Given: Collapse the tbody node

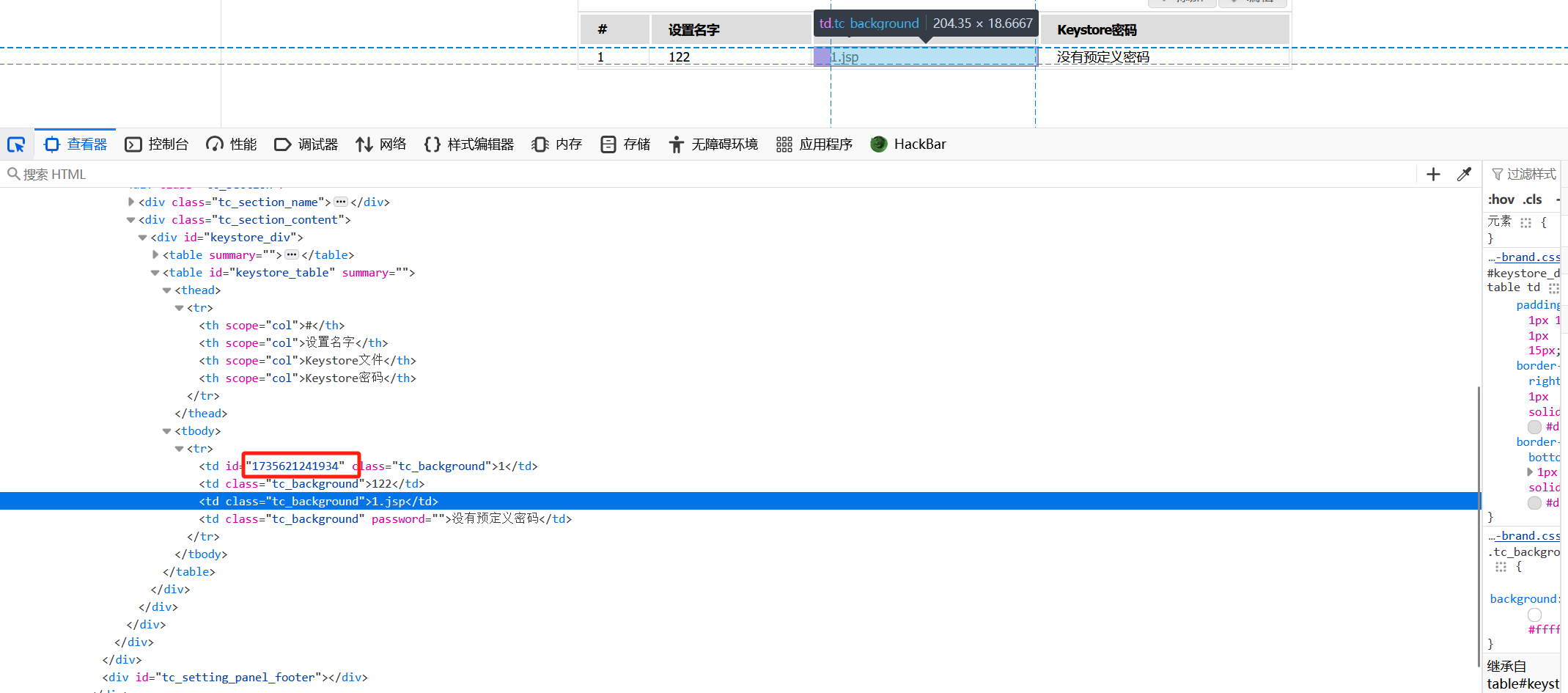Looking at the screenshot, I should tap(167, 431).
